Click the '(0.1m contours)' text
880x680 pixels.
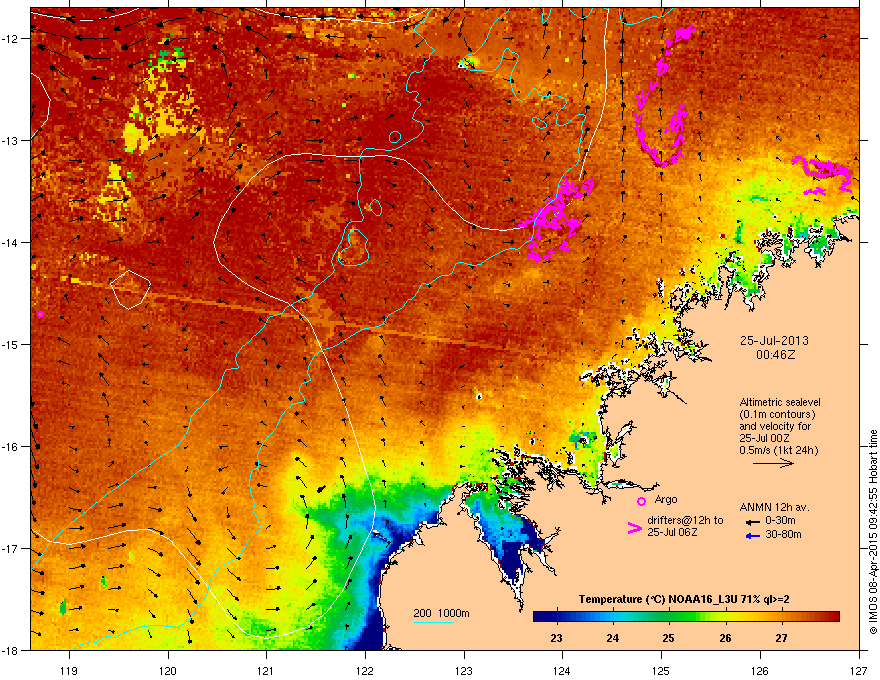pyautogui.click(x=777, y=414)
